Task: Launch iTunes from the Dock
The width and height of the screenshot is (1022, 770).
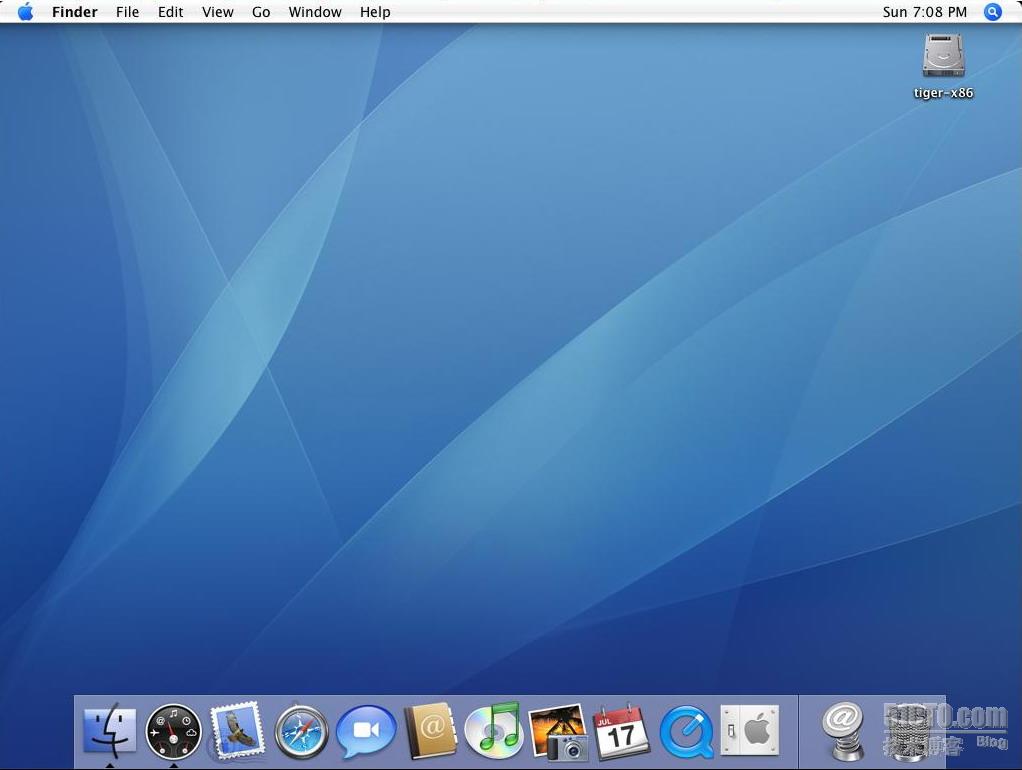Action: tap(493, 730)
